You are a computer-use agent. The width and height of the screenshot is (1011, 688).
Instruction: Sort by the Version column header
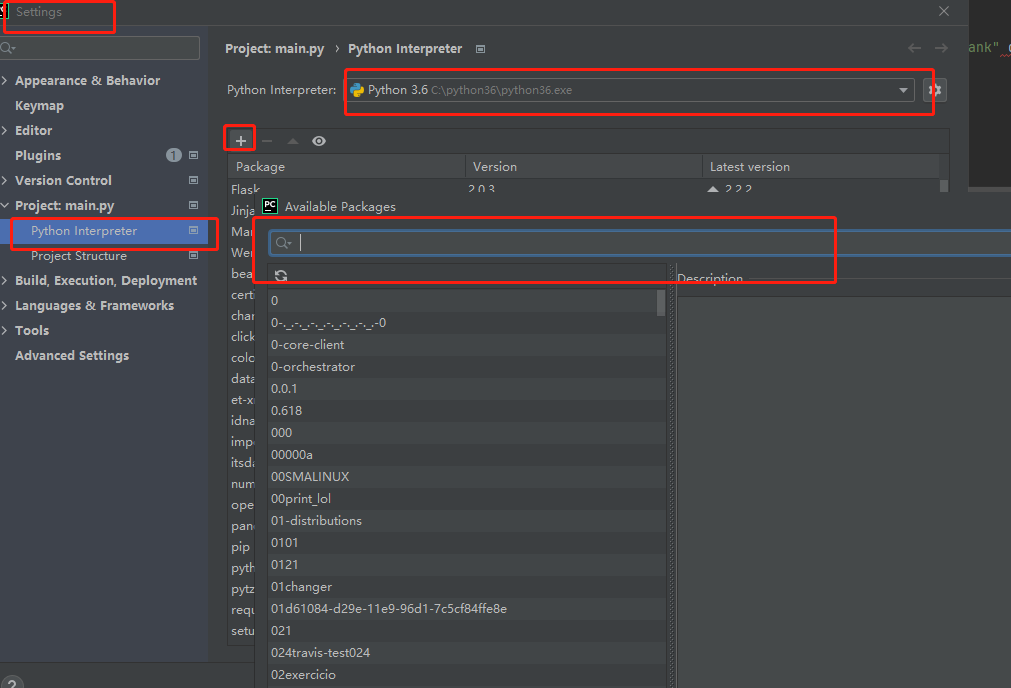pyautogui.click(x=584, y=166)
